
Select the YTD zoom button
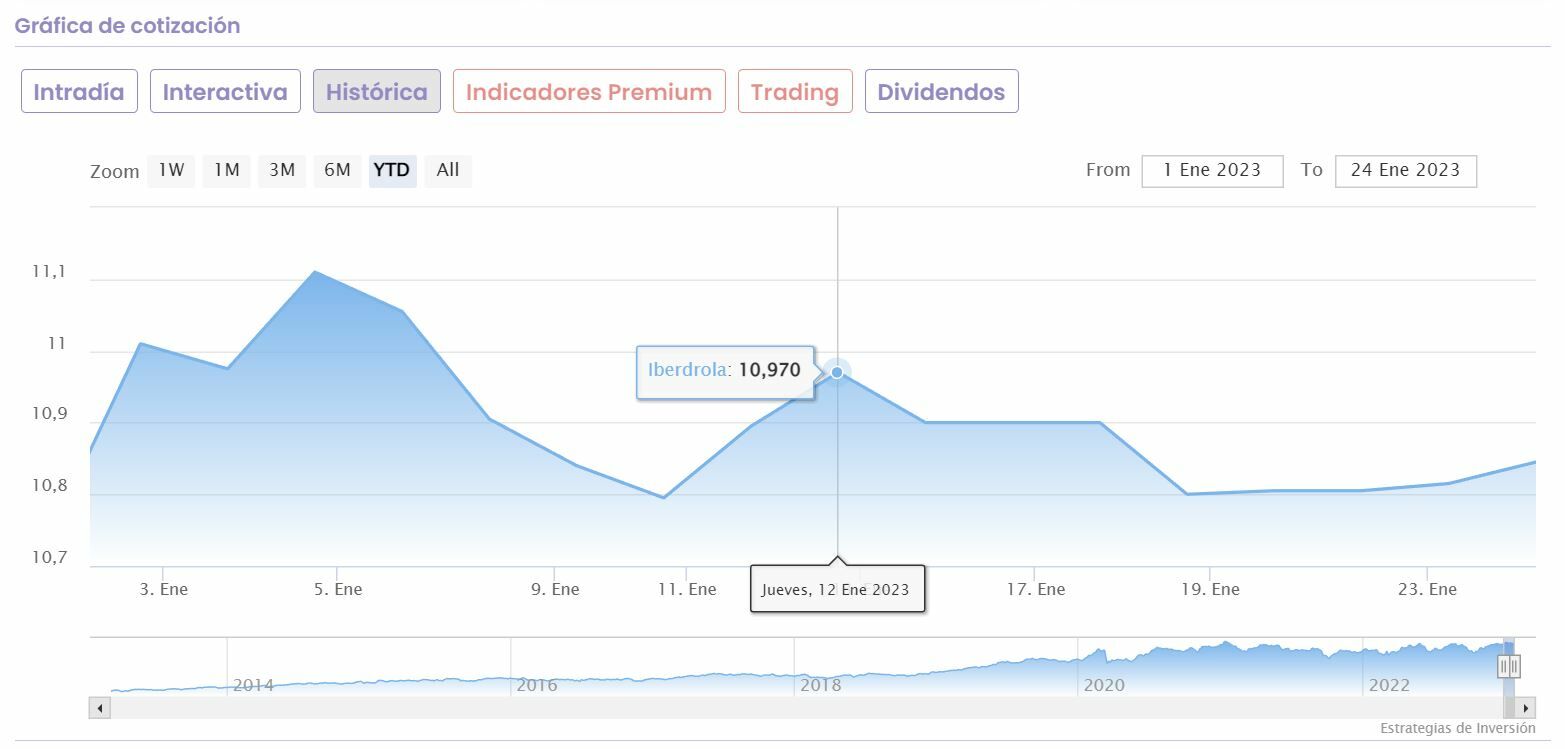tap(392, 170)
